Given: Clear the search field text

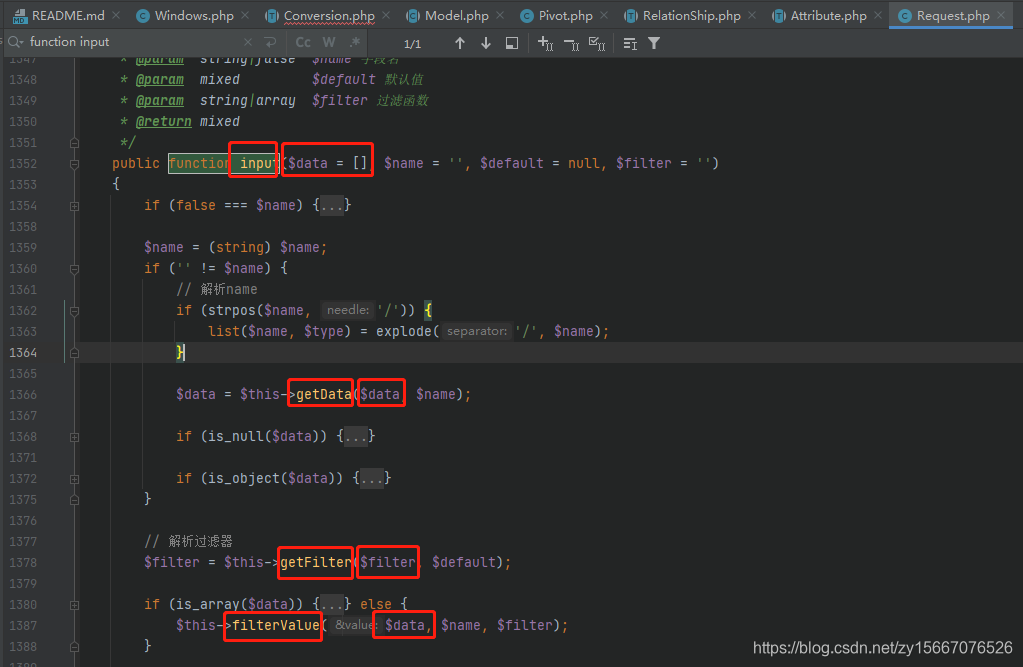Looking at the screenshot, I should [248, 42].
